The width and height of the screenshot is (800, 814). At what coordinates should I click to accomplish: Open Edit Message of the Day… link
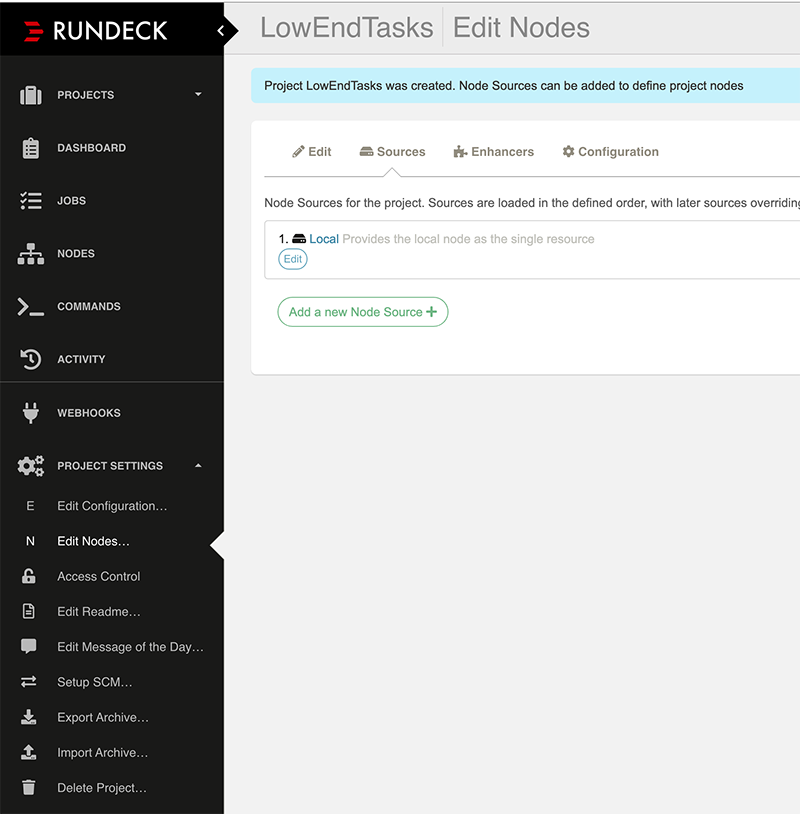pyautogui.click(x=130, y=647)
